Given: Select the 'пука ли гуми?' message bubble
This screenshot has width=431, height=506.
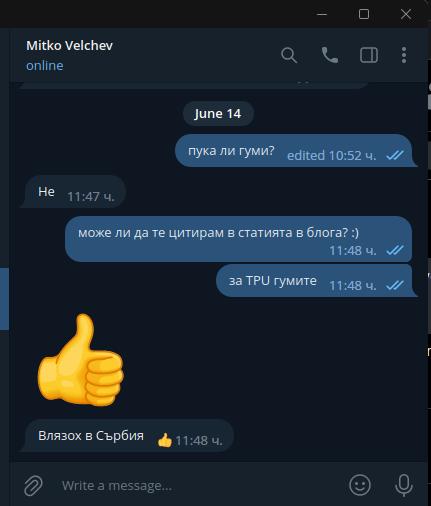Looking at the screenshot, I should 294,151.
